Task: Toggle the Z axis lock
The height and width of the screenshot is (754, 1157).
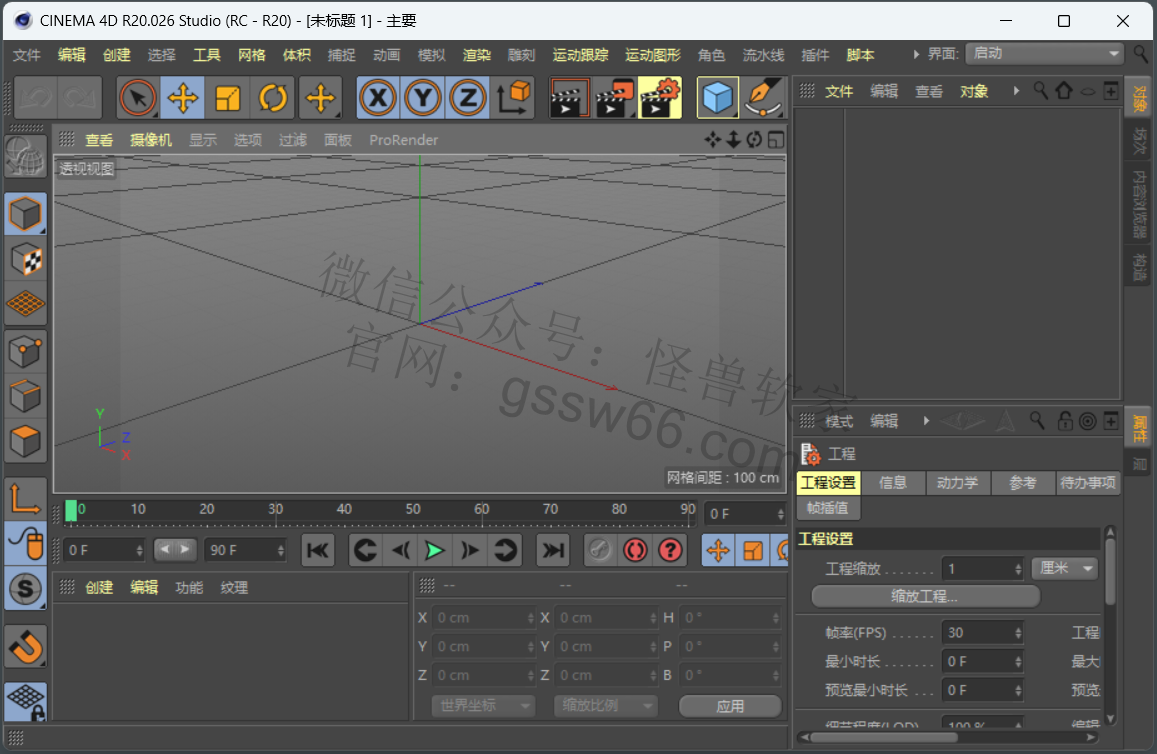Action: (468, 98)
